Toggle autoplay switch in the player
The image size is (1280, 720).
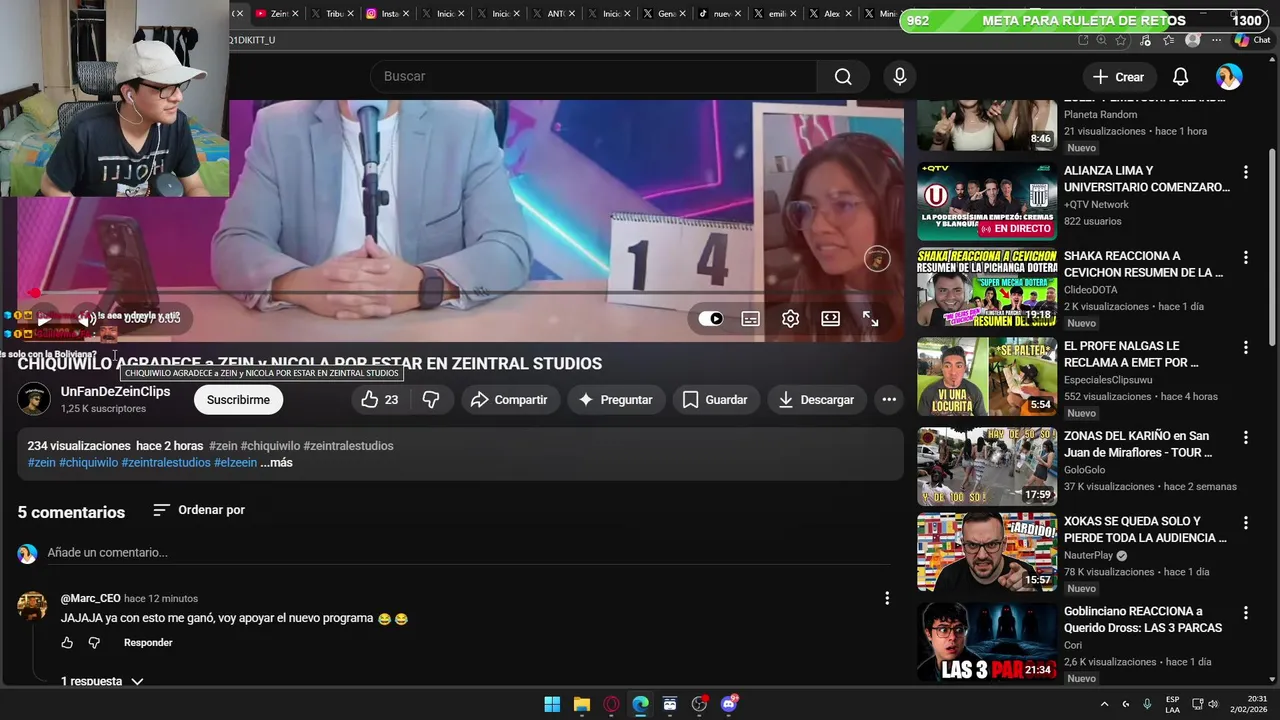[711, 319]
